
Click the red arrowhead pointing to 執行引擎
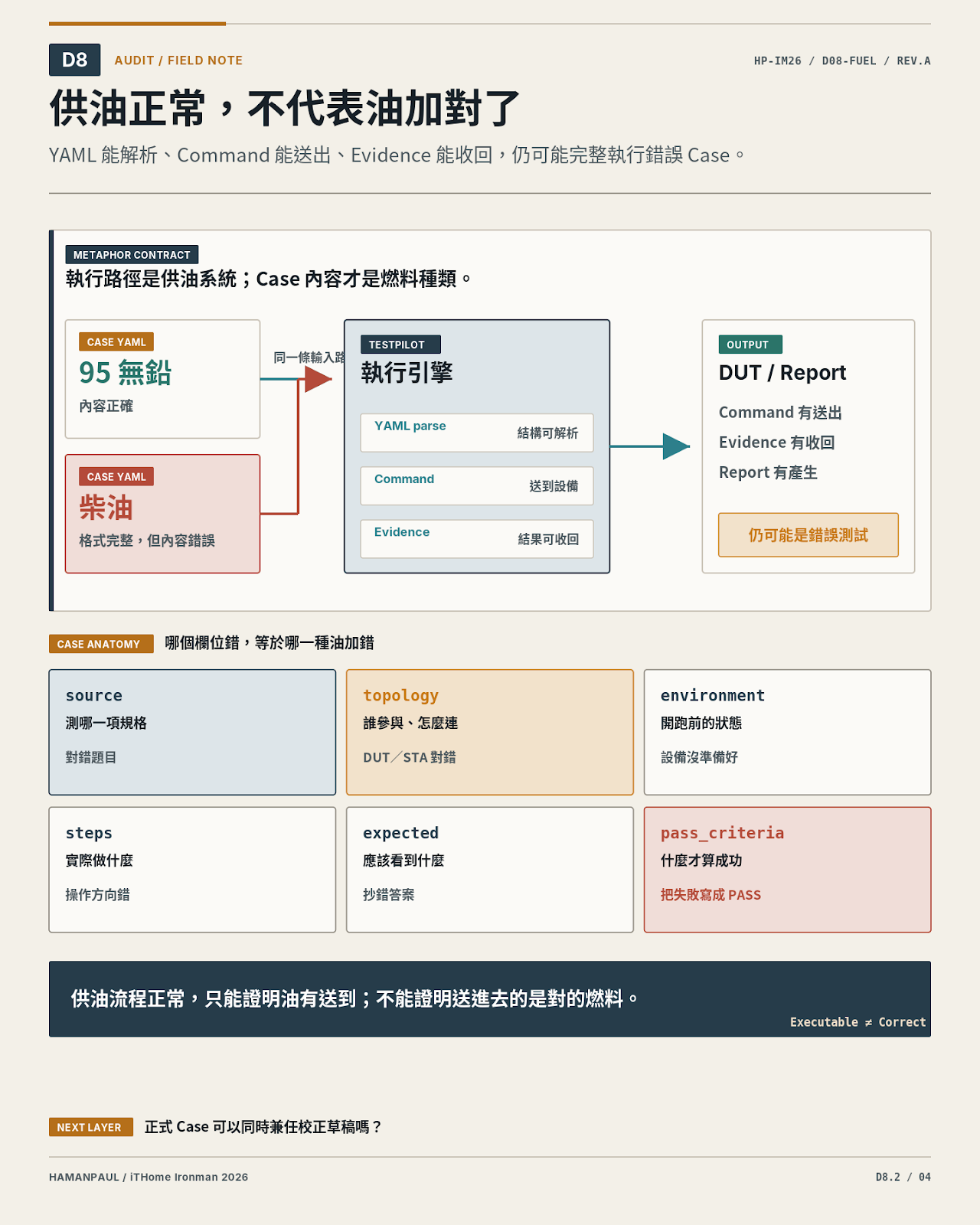318,379
